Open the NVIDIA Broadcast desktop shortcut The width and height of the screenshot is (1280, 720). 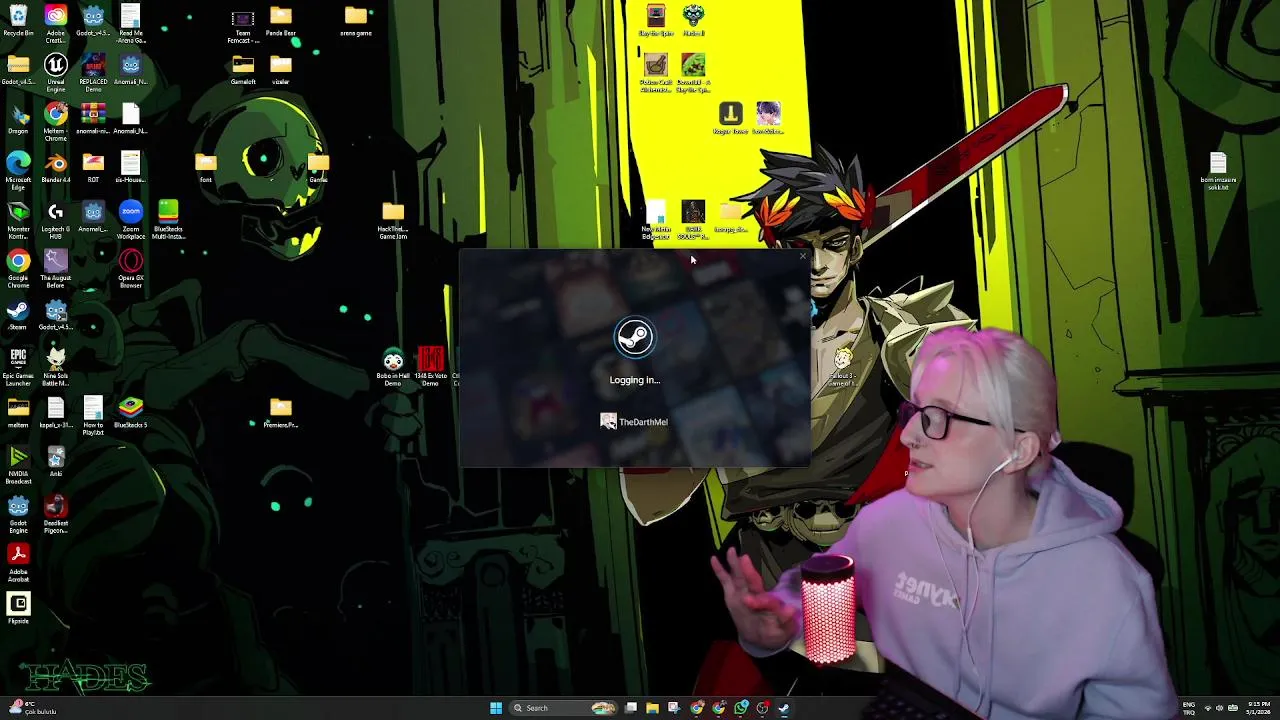(x=18, y=465)
